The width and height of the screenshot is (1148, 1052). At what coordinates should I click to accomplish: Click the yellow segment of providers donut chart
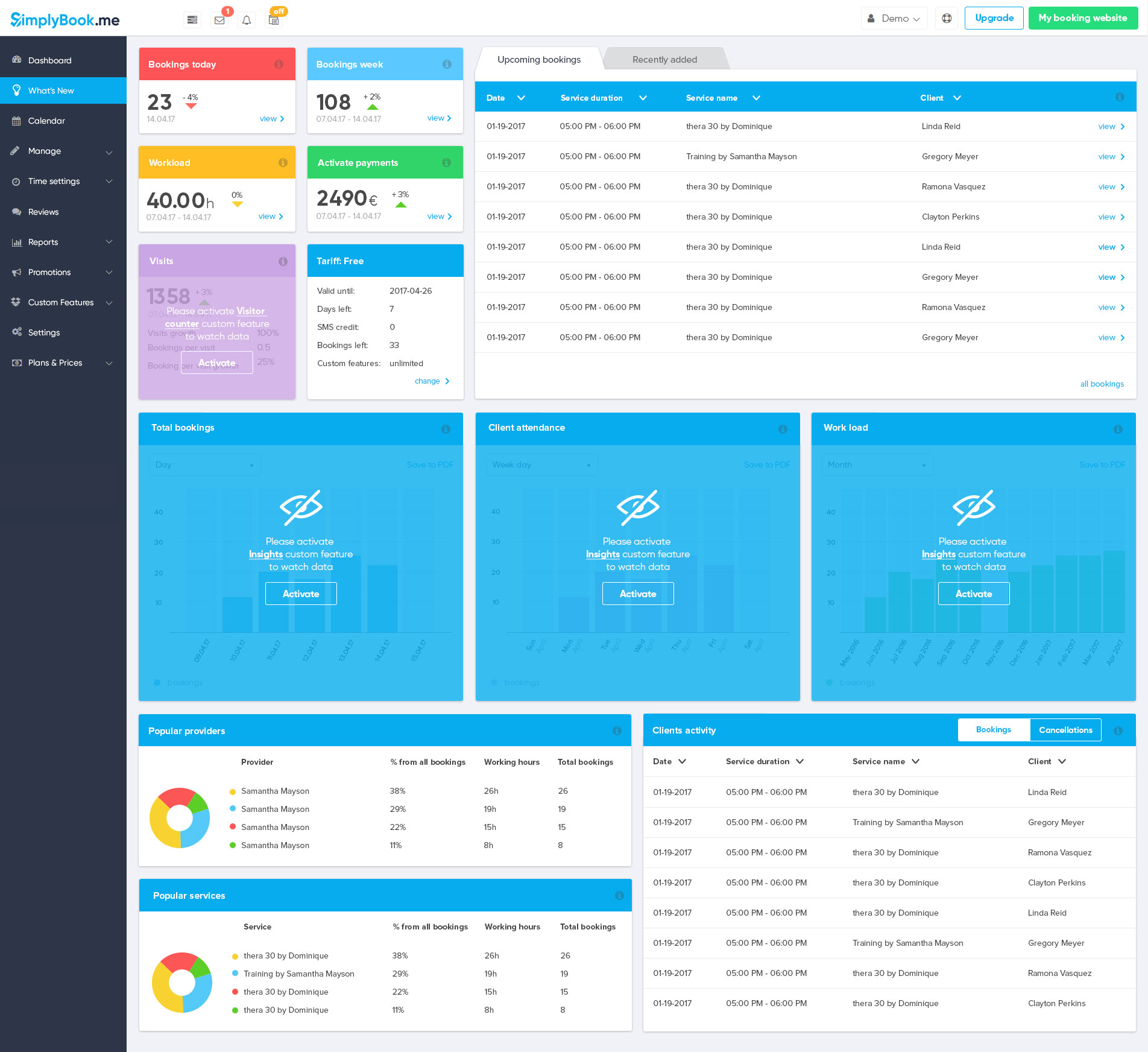coord(162,826)
